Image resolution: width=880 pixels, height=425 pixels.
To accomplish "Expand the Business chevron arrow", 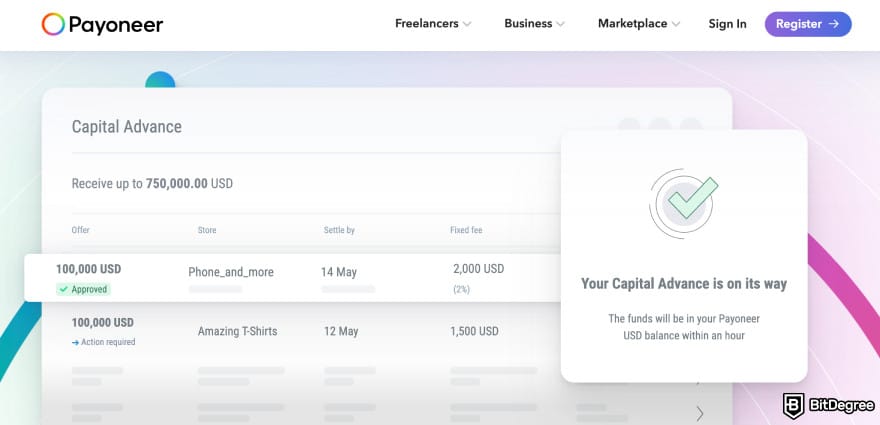I will (560, 24).
